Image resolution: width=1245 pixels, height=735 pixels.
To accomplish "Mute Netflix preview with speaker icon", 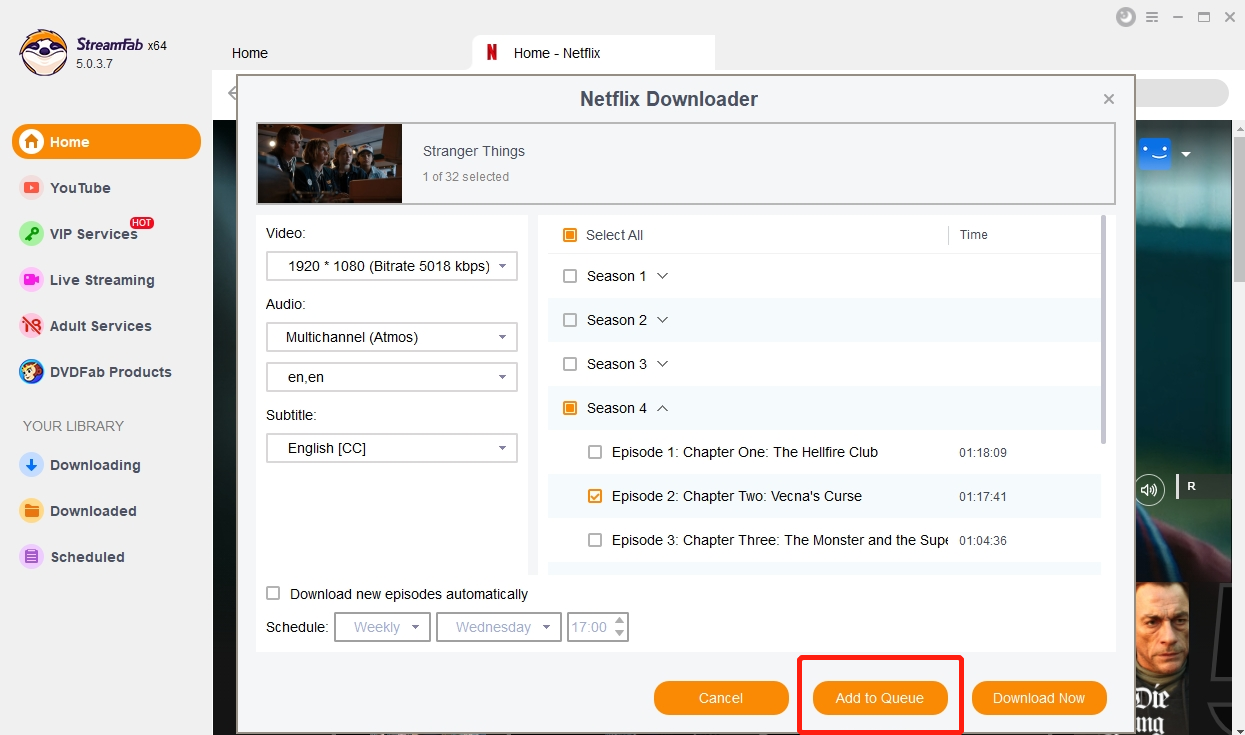I will (1149, 490).
